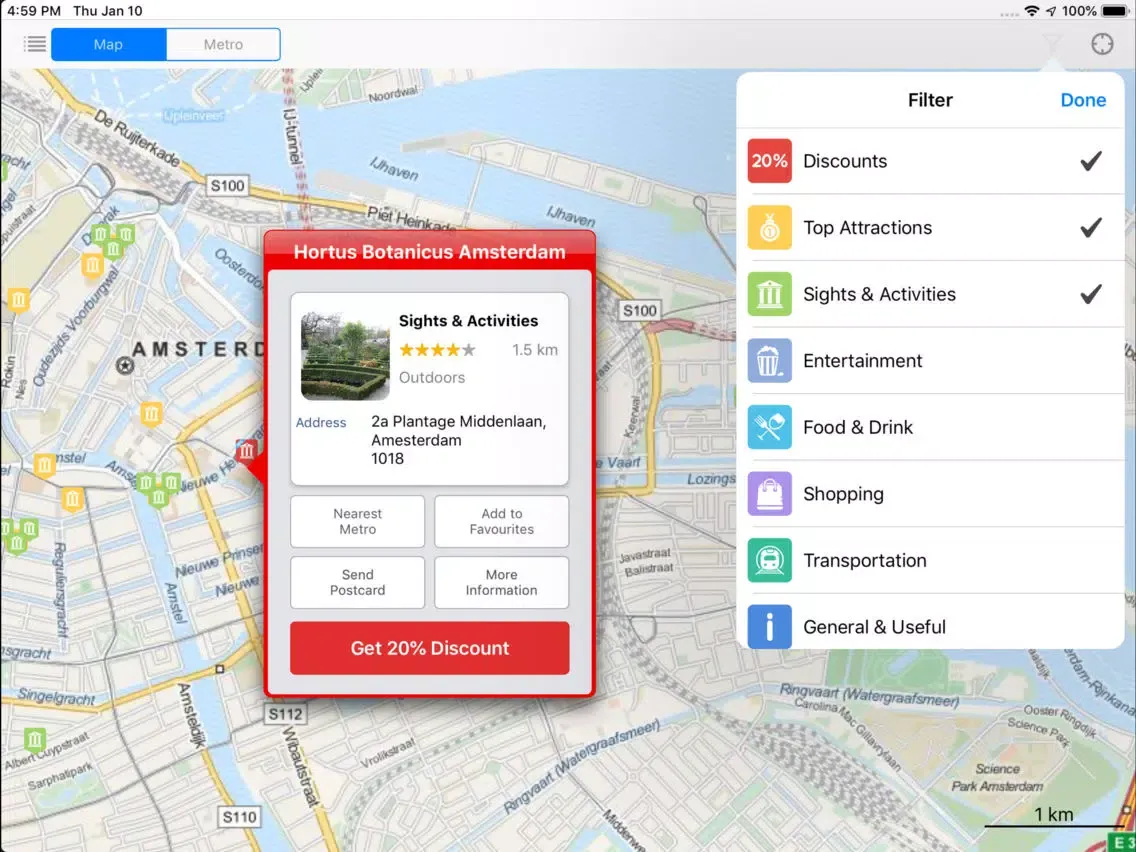Screen dimensions: 1136x852
Task: Open the Hortus Botanicus garden photo thumbnail
Action: pyautogui.click(x=345, y=356)
